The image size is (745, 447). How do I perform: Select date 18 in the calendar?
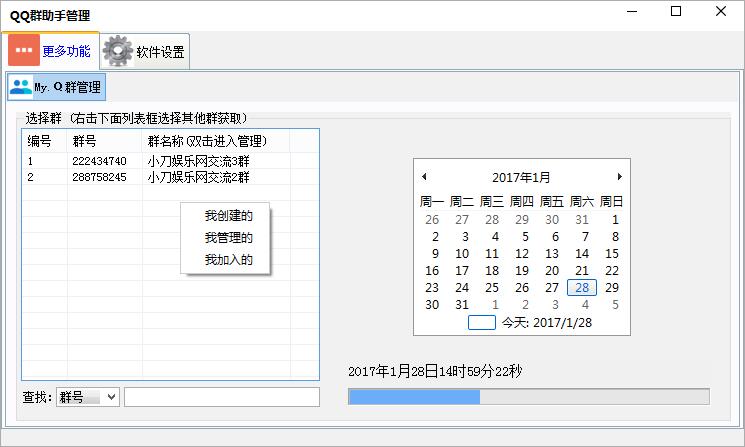coord(492,271)
